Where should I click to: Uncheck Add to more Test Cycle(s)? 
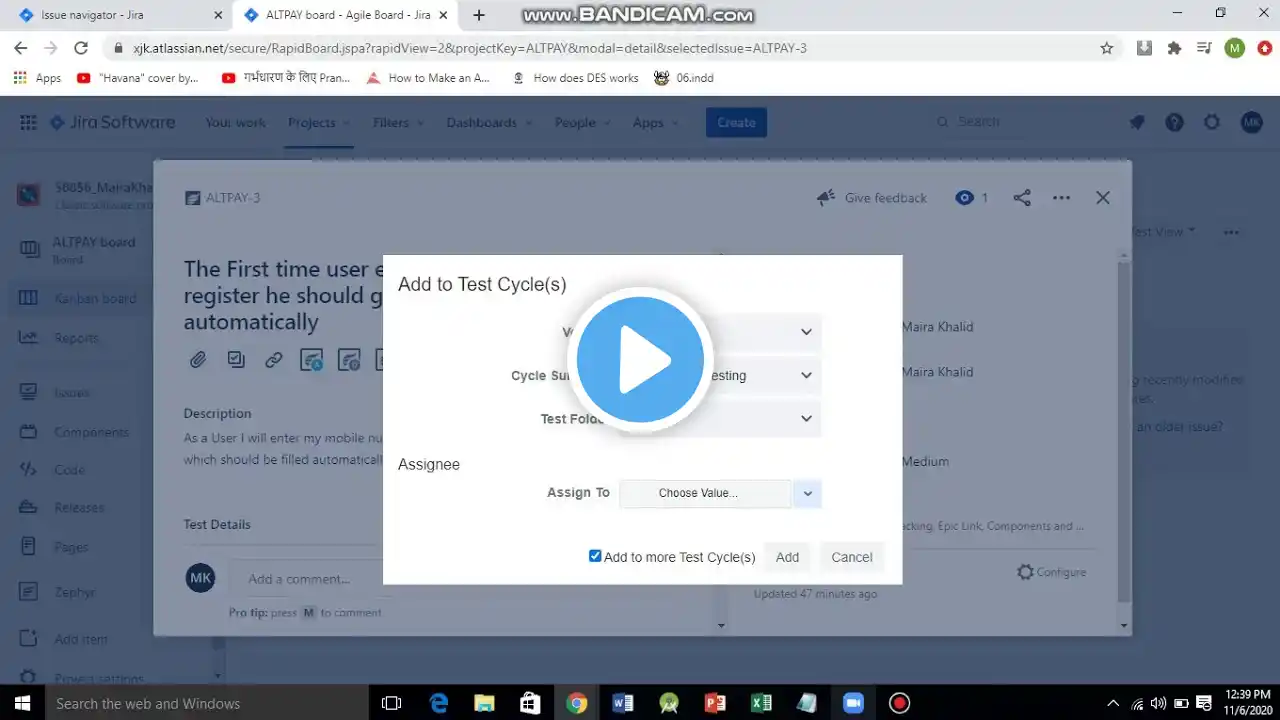(x=595, y=556)
